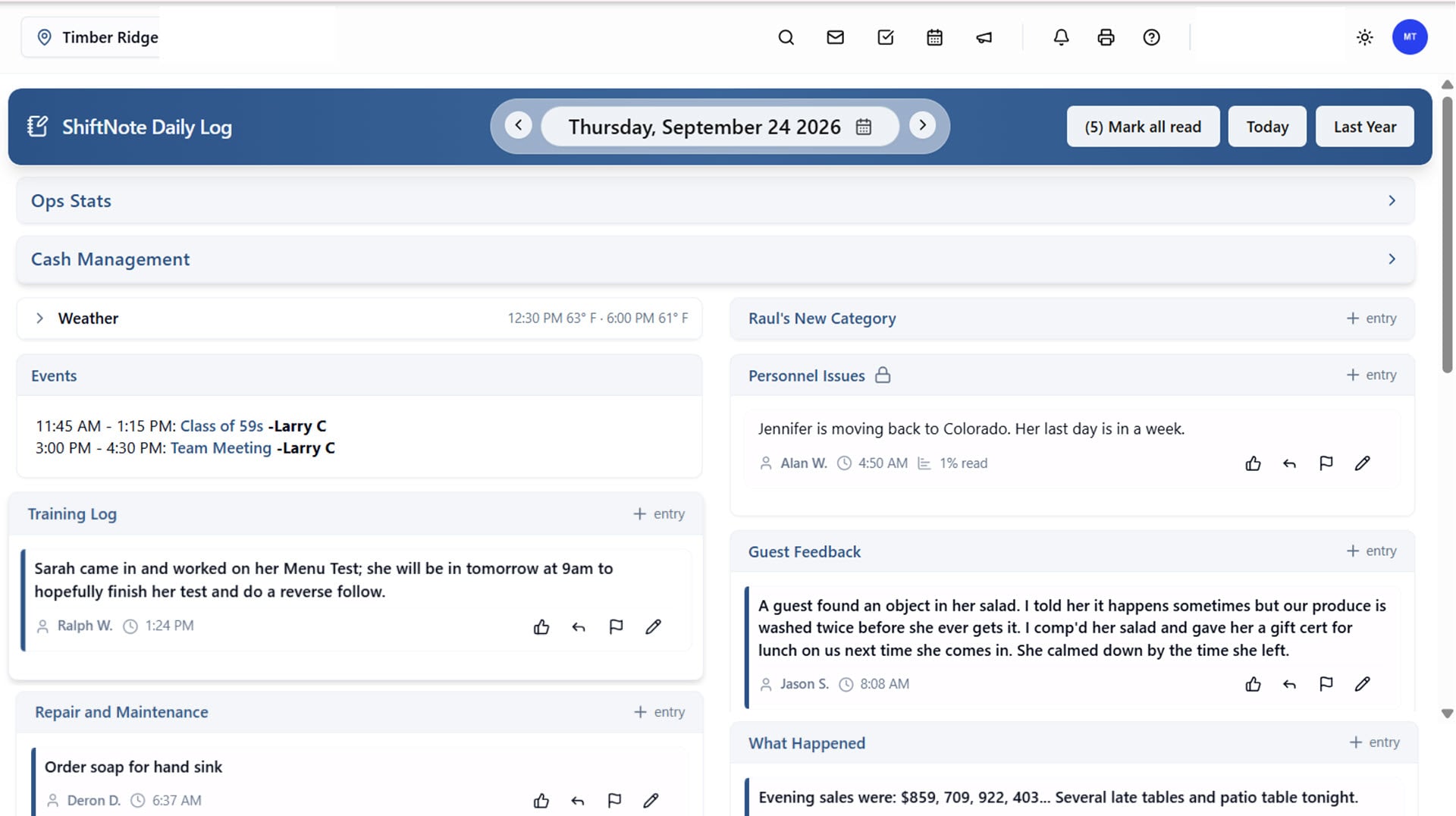Open the calendar icon in top toolbar
Screen dimensions: 1456x816
934,37
